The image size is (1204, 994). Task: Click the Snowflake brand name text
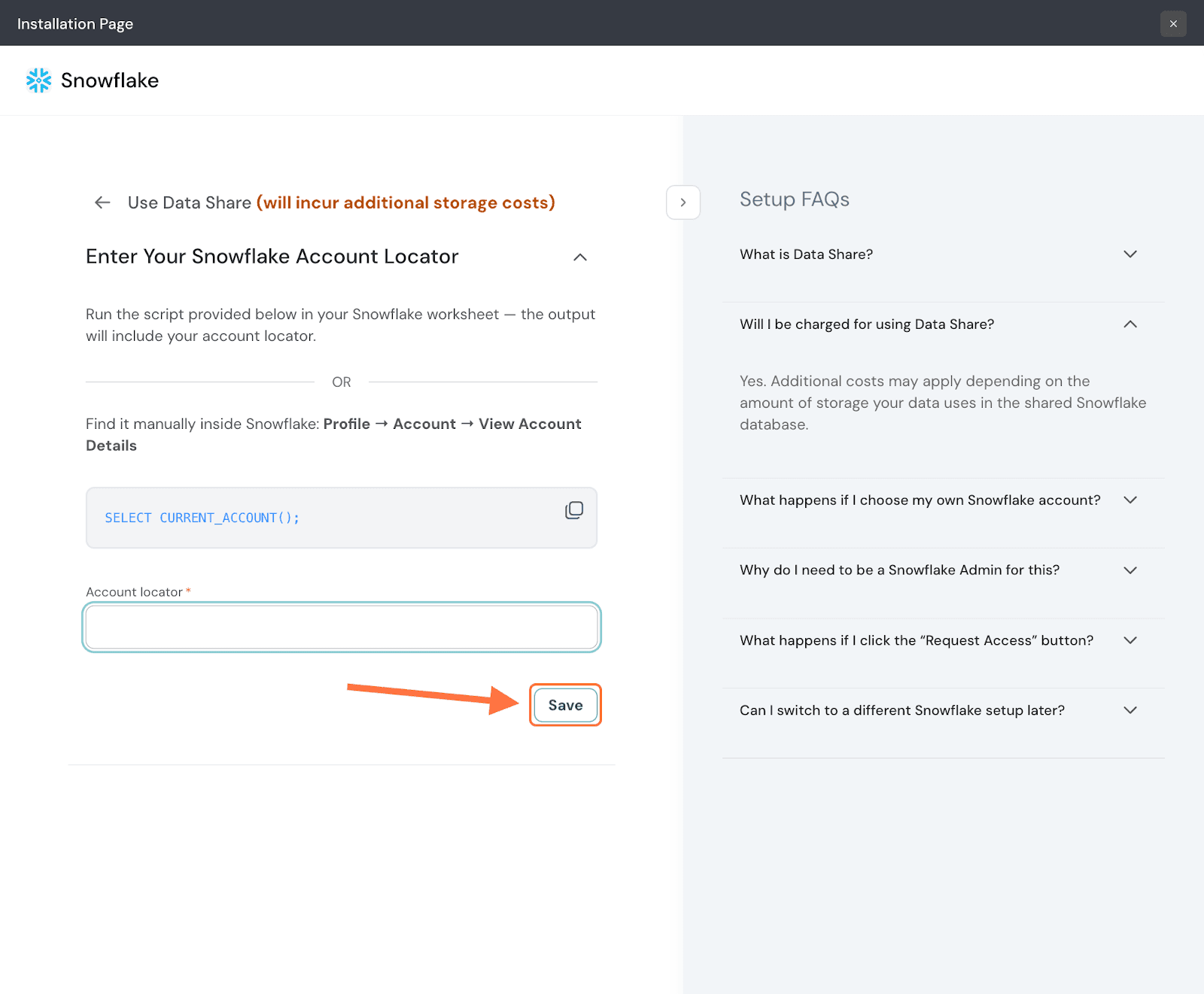(110, 81)
